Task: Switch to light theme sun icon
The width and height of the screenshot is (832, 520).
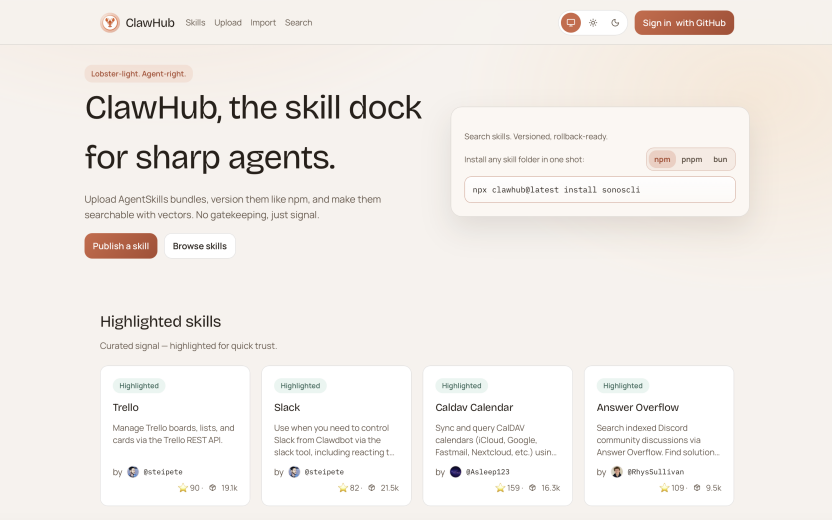Action: pyautogui.click(x=593, y=23)
